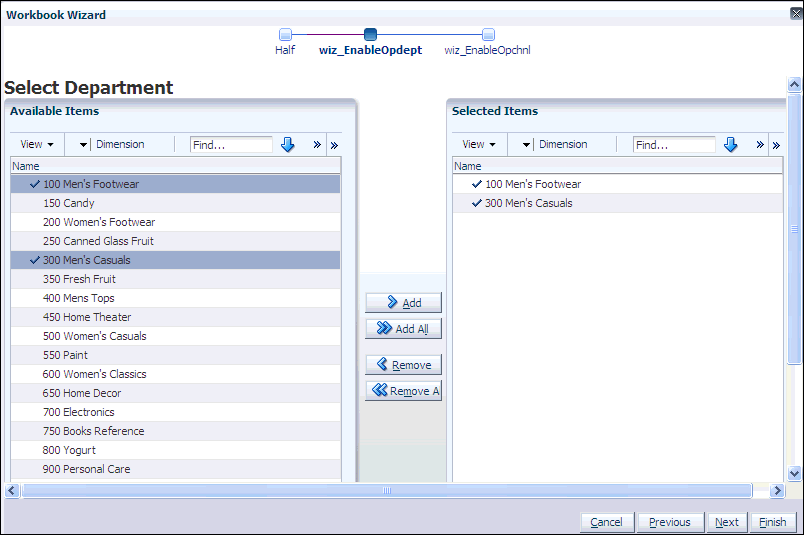Select 800 Yogurt row
The width and height of the screenshot is (804, 535).
tap(175, 450)
